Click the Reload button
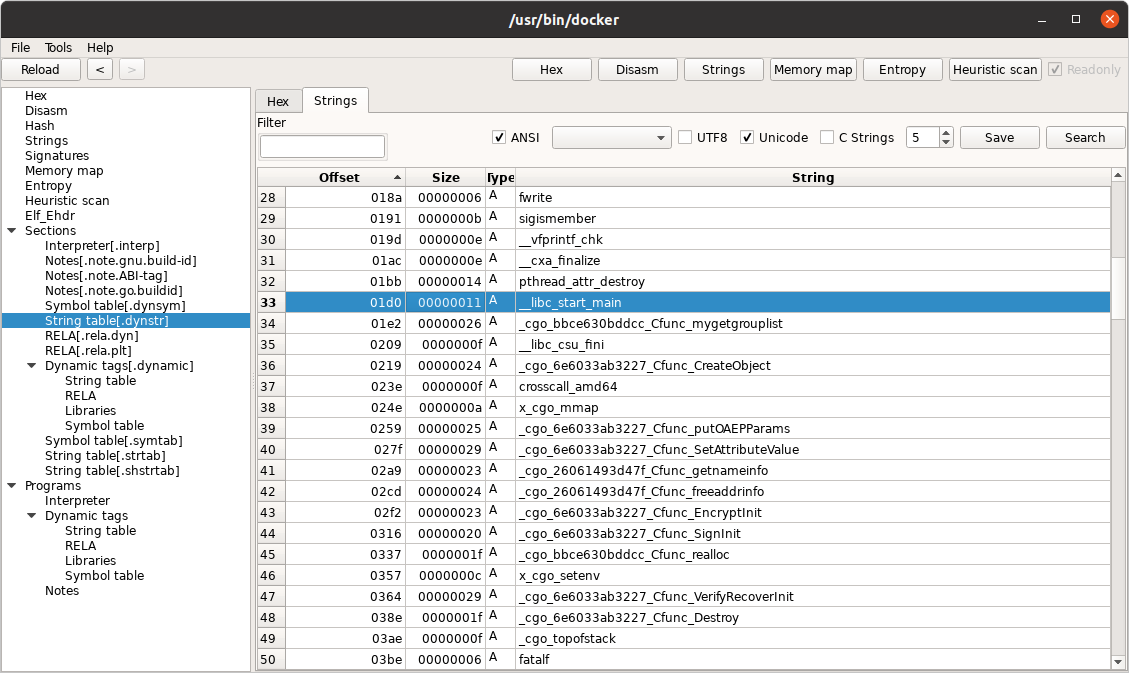 click(x=40, y=70)
